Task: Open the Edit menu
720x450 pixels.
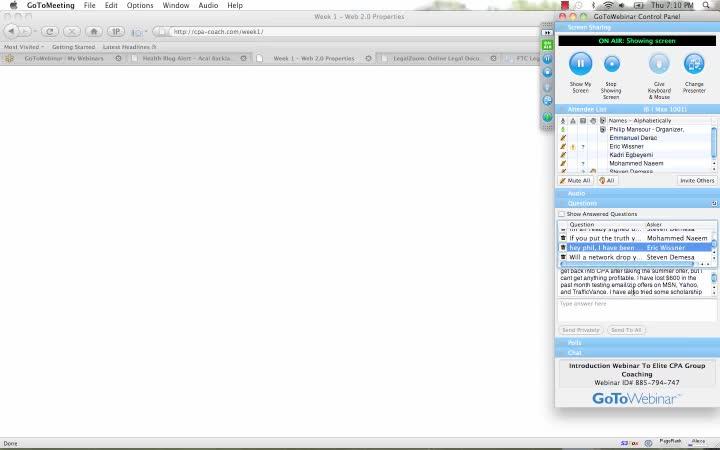Action: [x=111, y=6]
